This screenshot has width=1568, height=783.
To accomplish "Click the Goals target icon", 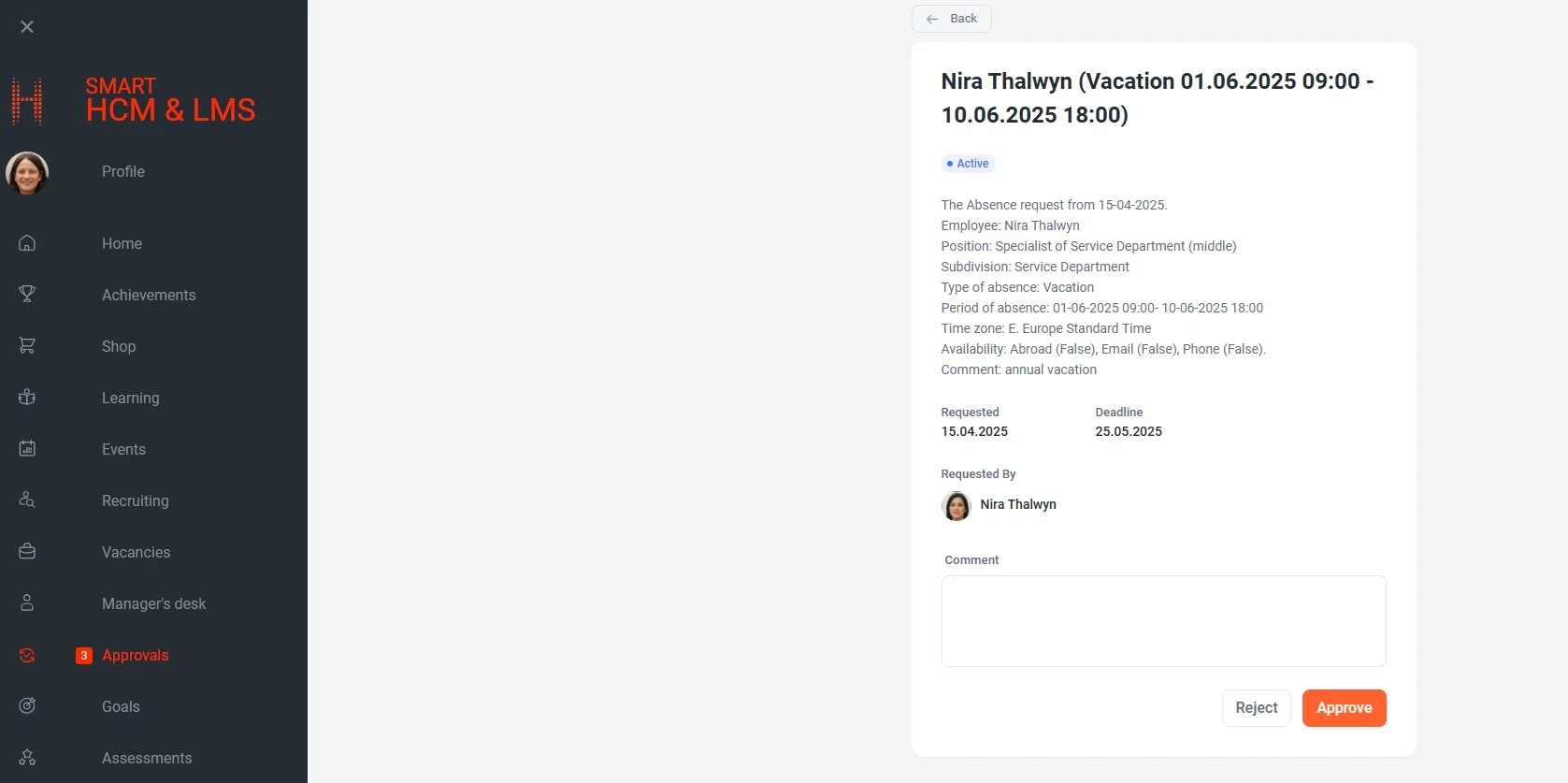I will point(27,706).
